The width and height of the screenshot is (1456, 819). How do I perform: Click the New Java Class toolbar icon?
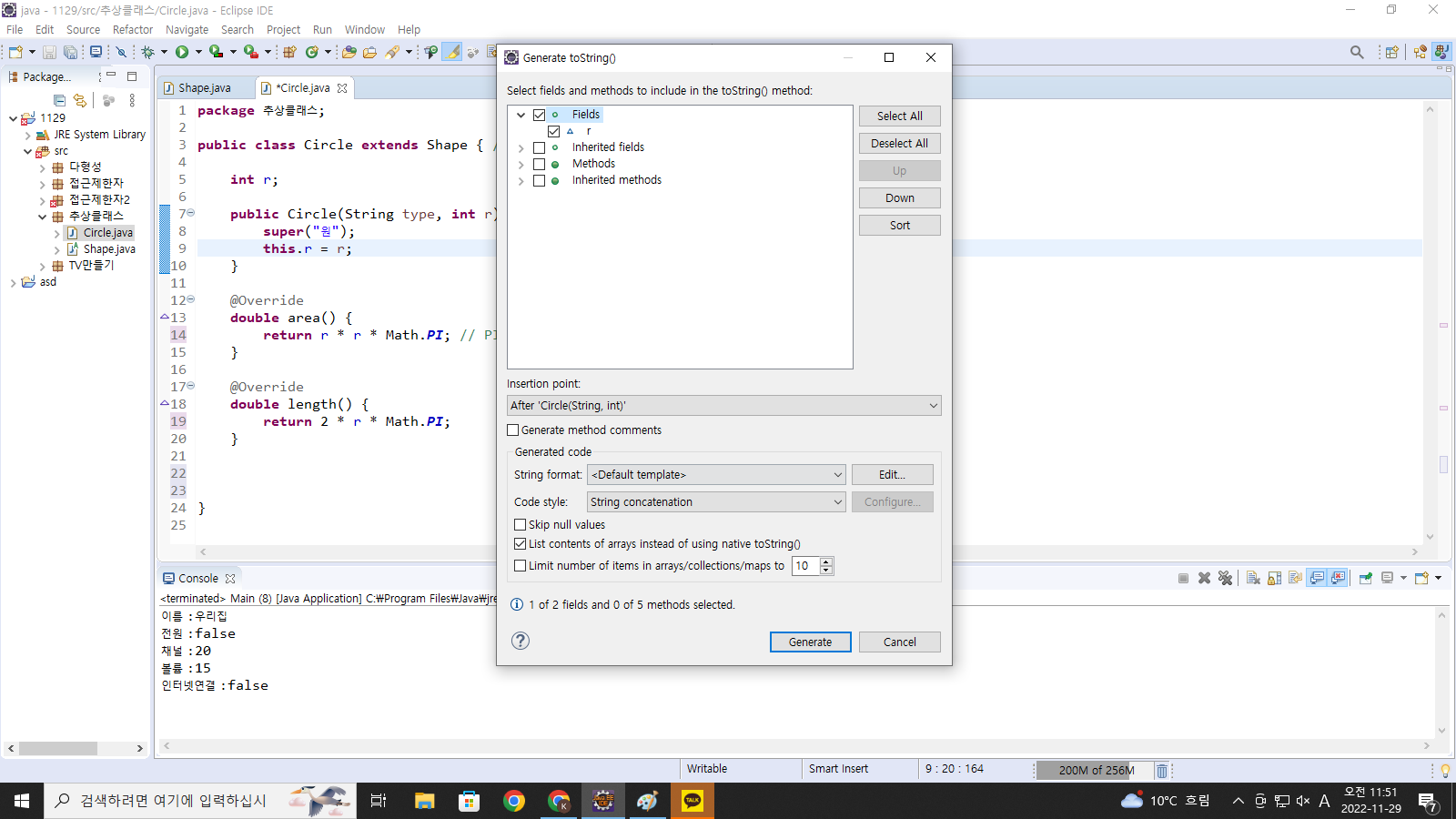312,52
